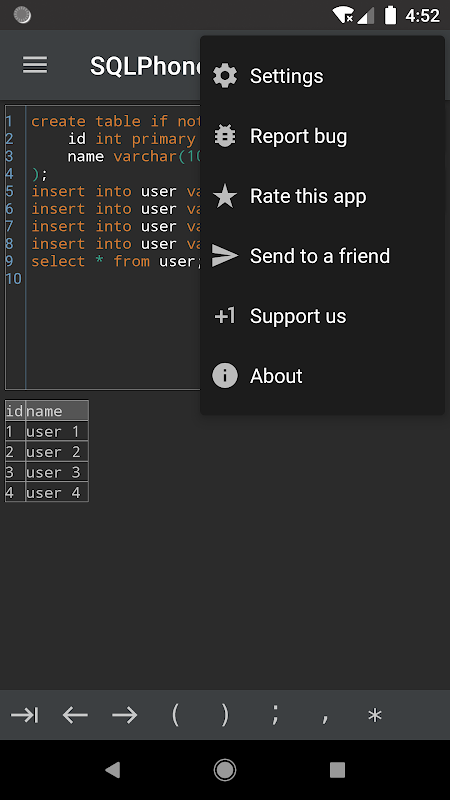The width and height of the screenshot is (450, 800).
Task: Click the Settings gear icon
Action: tap(225, 76)
